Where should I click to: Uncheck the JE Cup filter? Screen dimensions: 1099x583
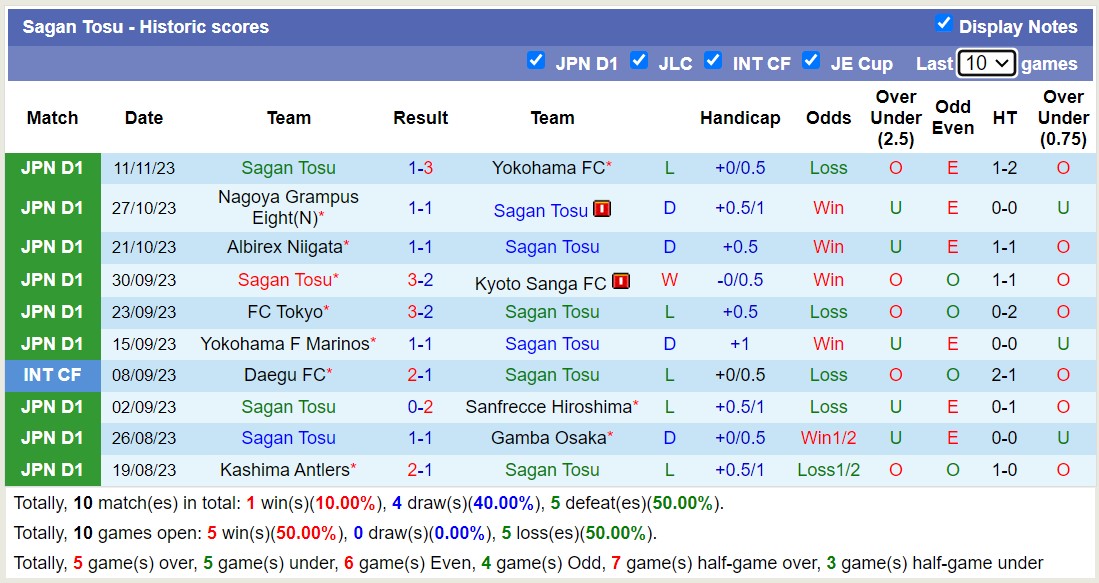812,61
